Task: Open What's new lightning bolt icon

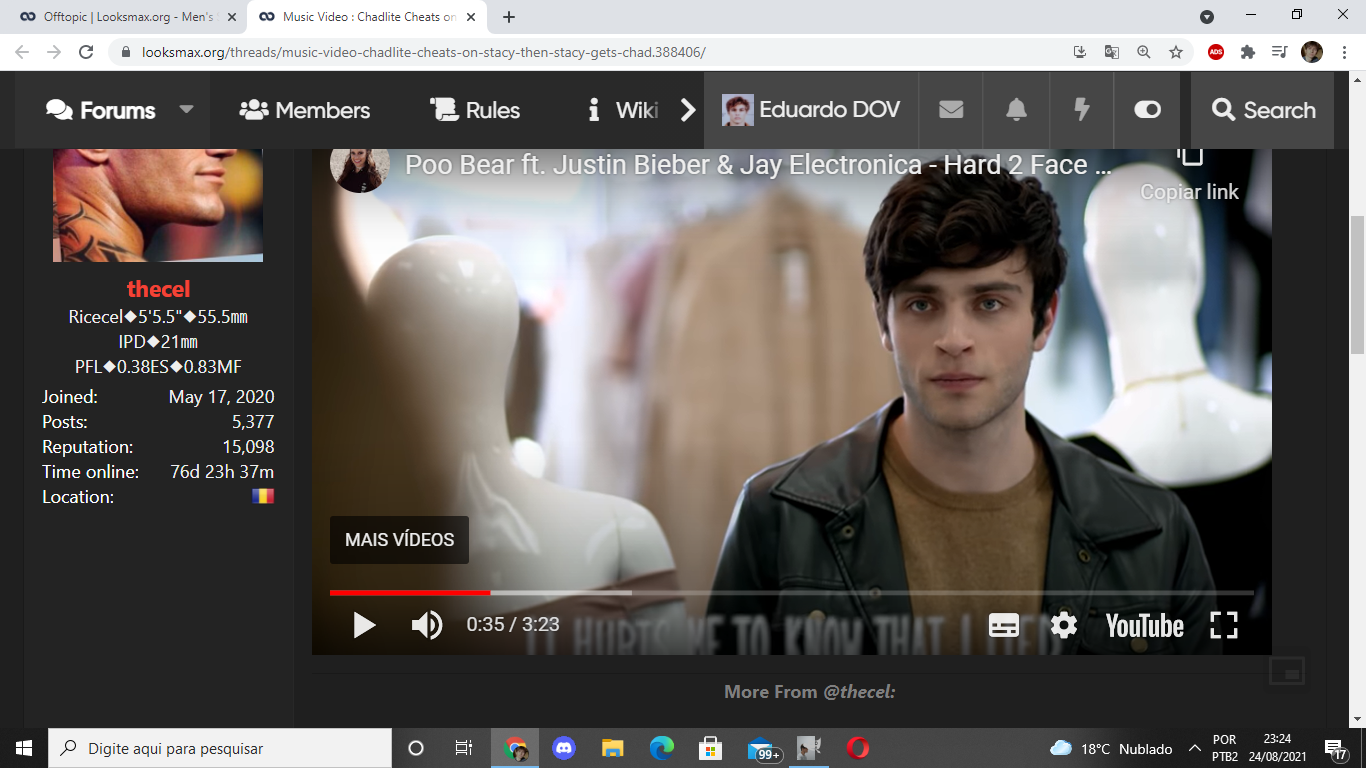Action: point(1081,110)
